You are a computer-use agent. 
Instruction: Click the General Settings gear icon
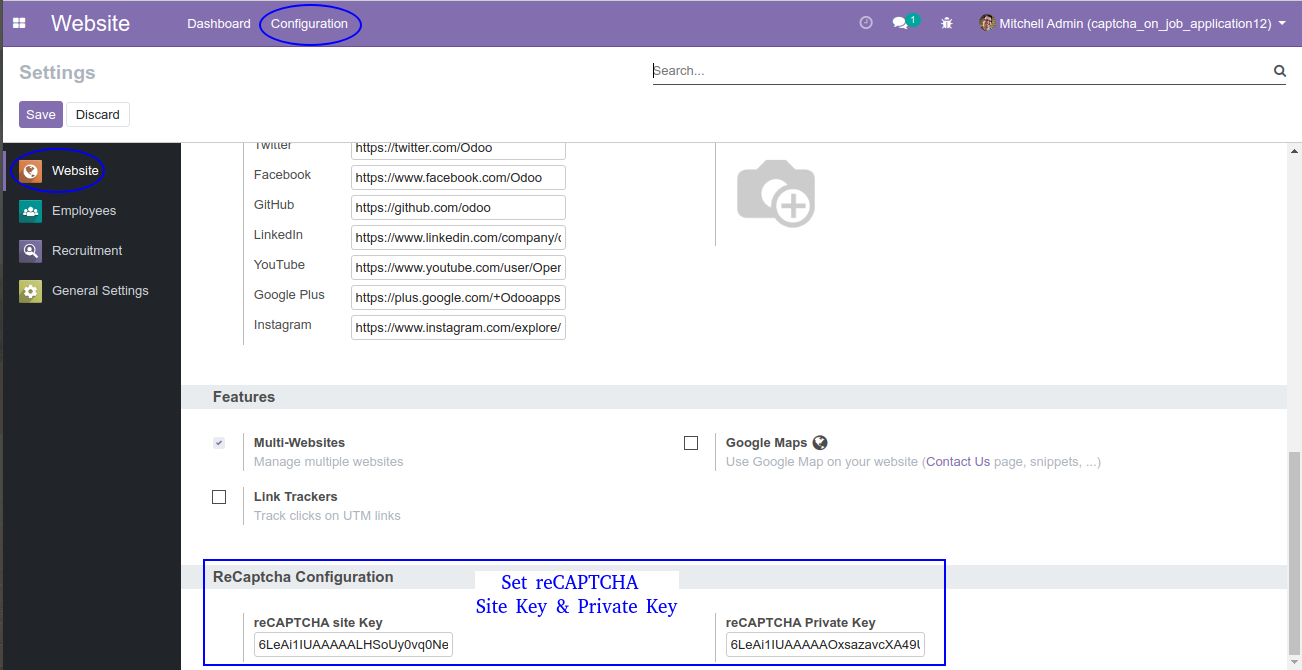click(31, 291)
